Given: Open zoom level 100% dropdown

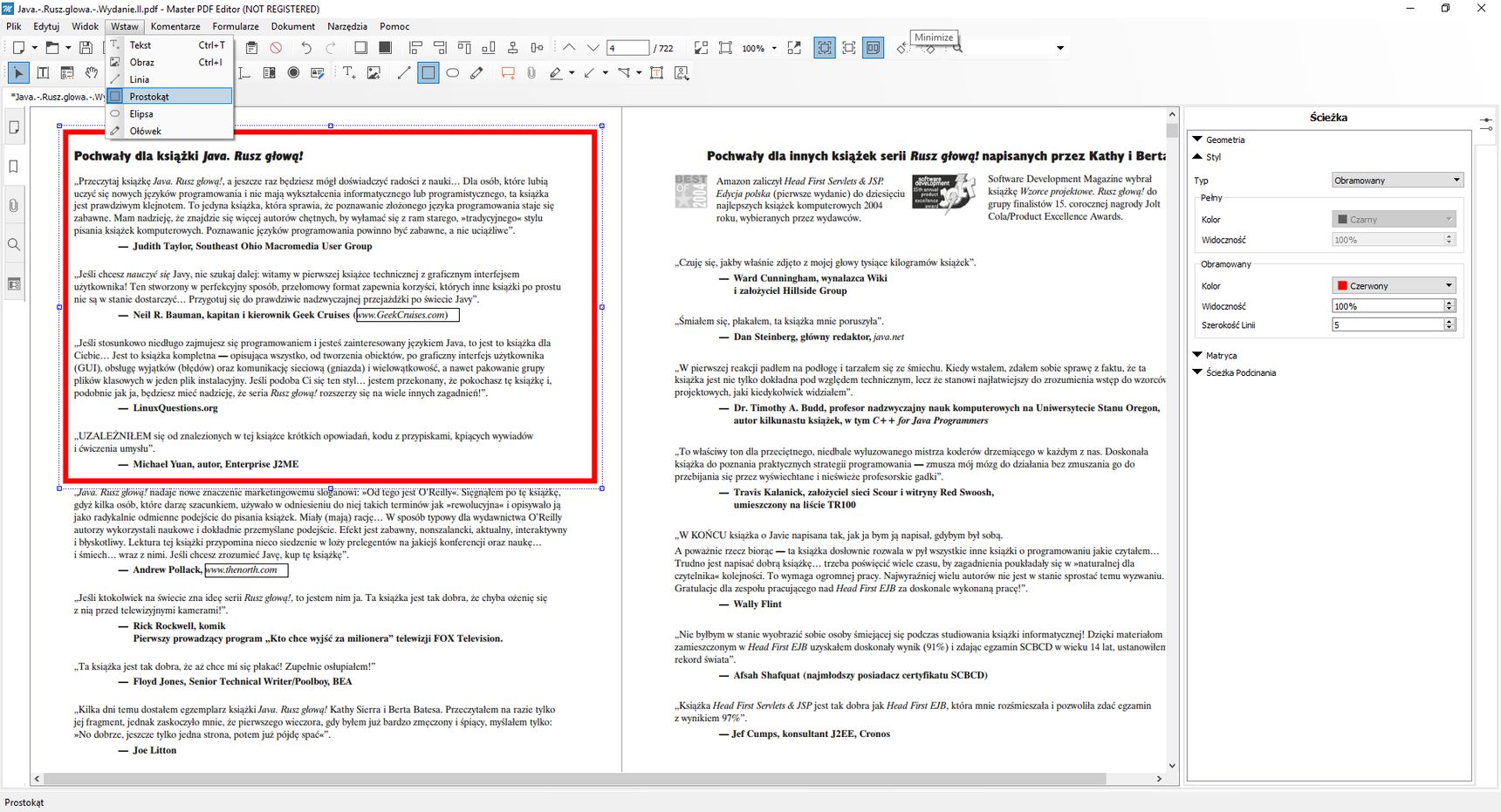Looking at the screenshot, I should coord(774,48).
